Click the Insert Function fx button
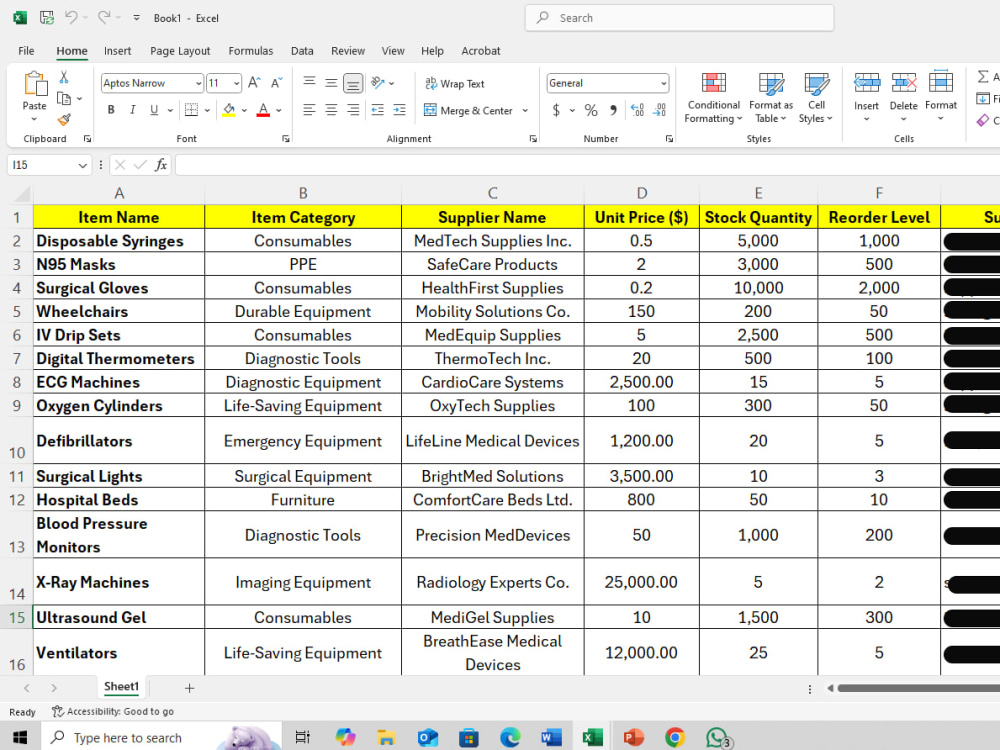This screenshot has width=1000, height=750. [161, 165]
